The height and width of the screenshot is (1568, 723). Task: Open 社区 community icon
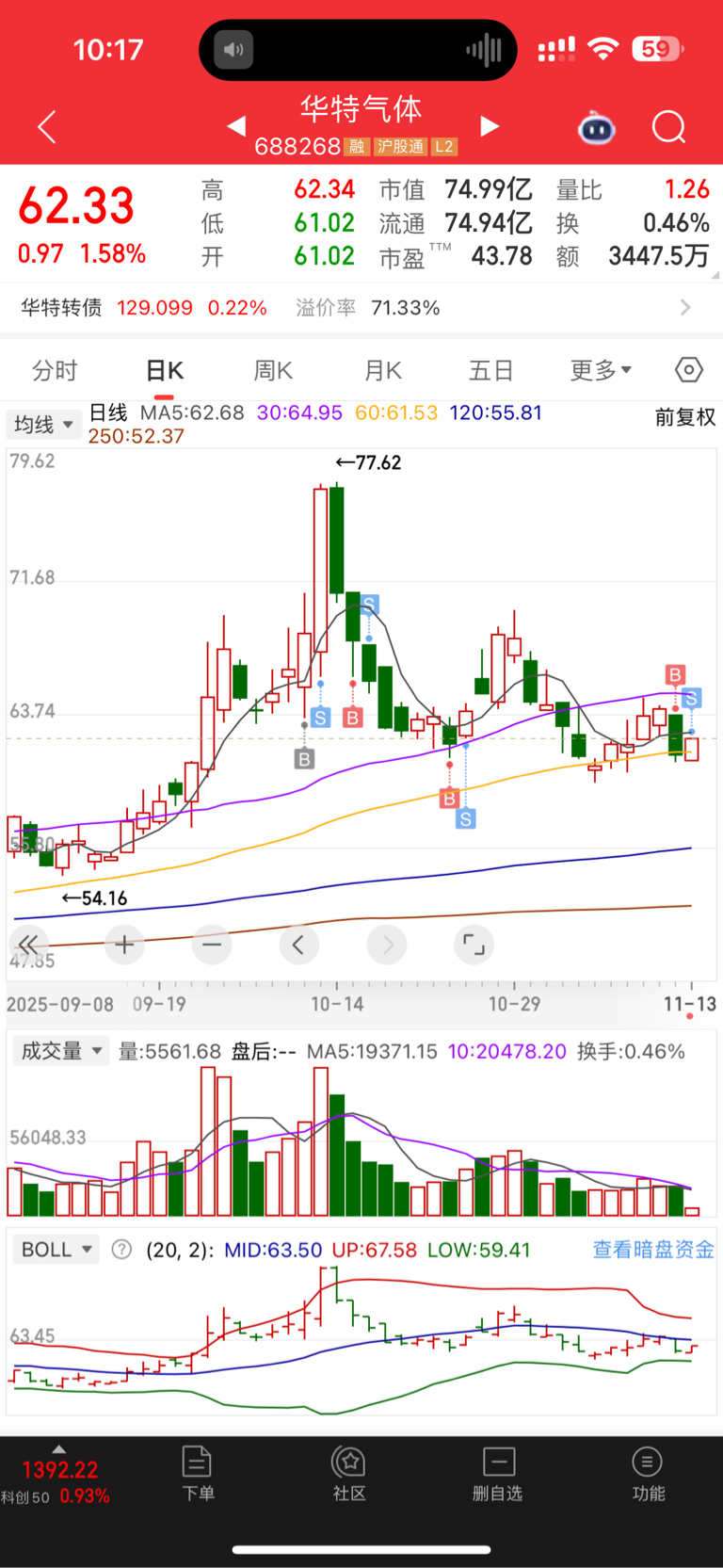tap(349, 1474)
